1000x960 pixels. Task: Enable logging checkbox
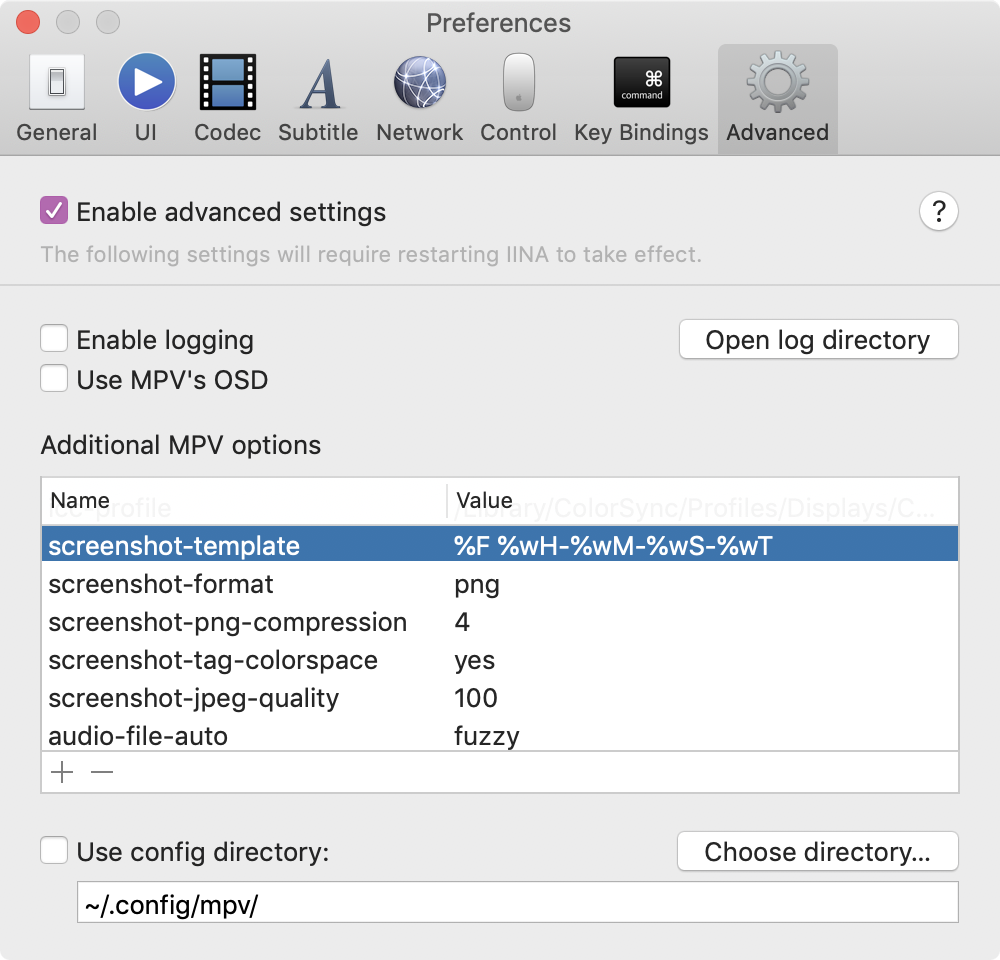54,340
